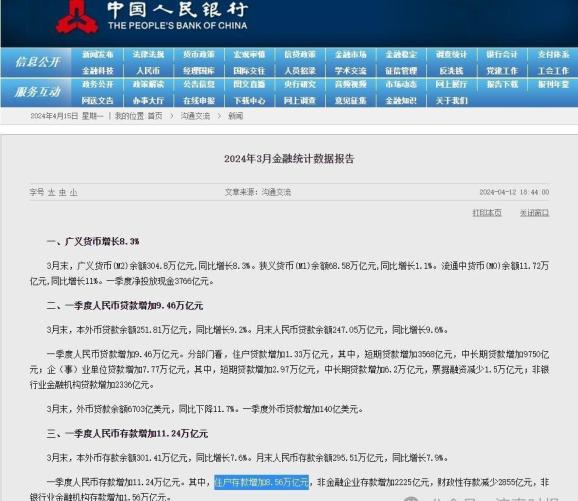Viewport: 578px width, 501px height.
Task: Select the 信息公开 section header
Action: click(37, 62)
